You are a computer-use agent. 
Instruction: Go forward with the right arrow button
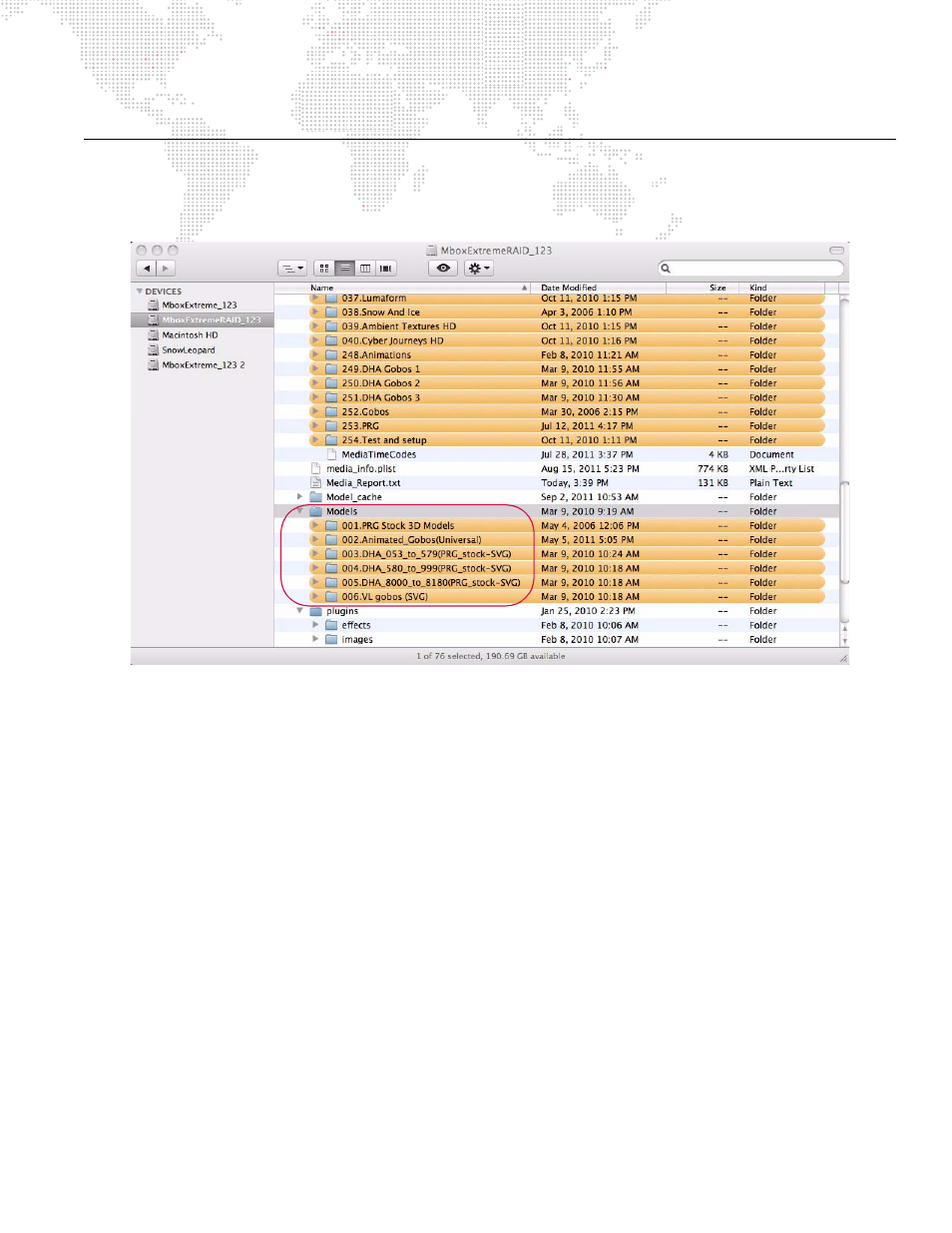(x=166, y=268)
